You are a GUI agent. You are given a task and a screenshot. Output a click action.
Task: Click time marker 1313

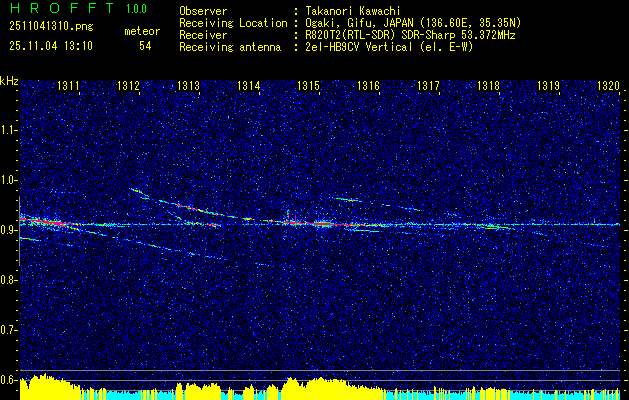(x=189, y=85)
